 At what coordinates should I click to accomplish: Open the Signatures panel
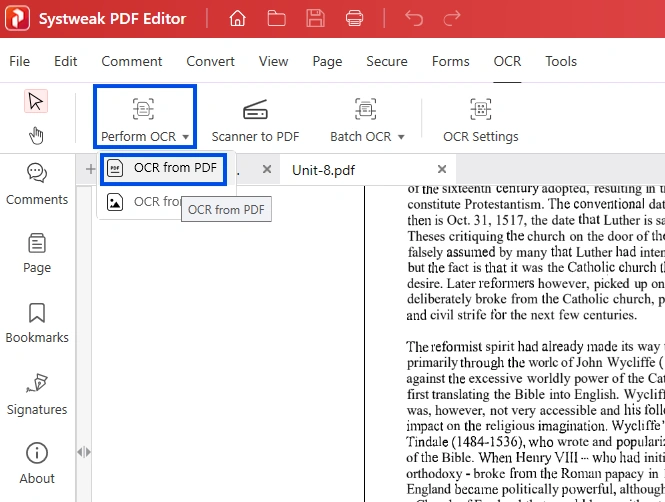(37, 394)
